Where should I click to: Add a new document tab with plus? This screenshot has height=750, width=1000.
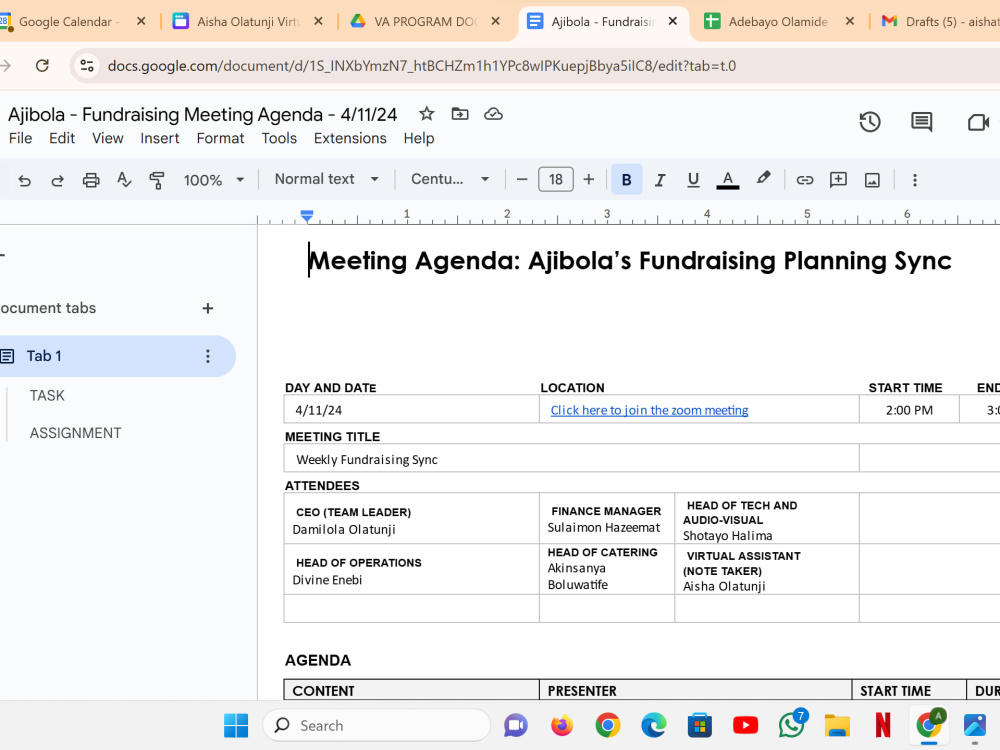207,309
